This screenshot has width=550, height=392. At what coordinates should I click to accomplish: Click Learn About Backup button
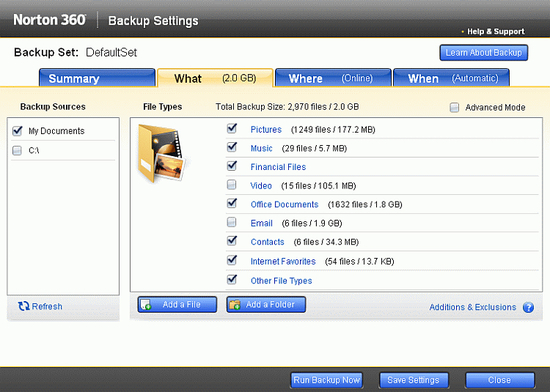(484, 53)
